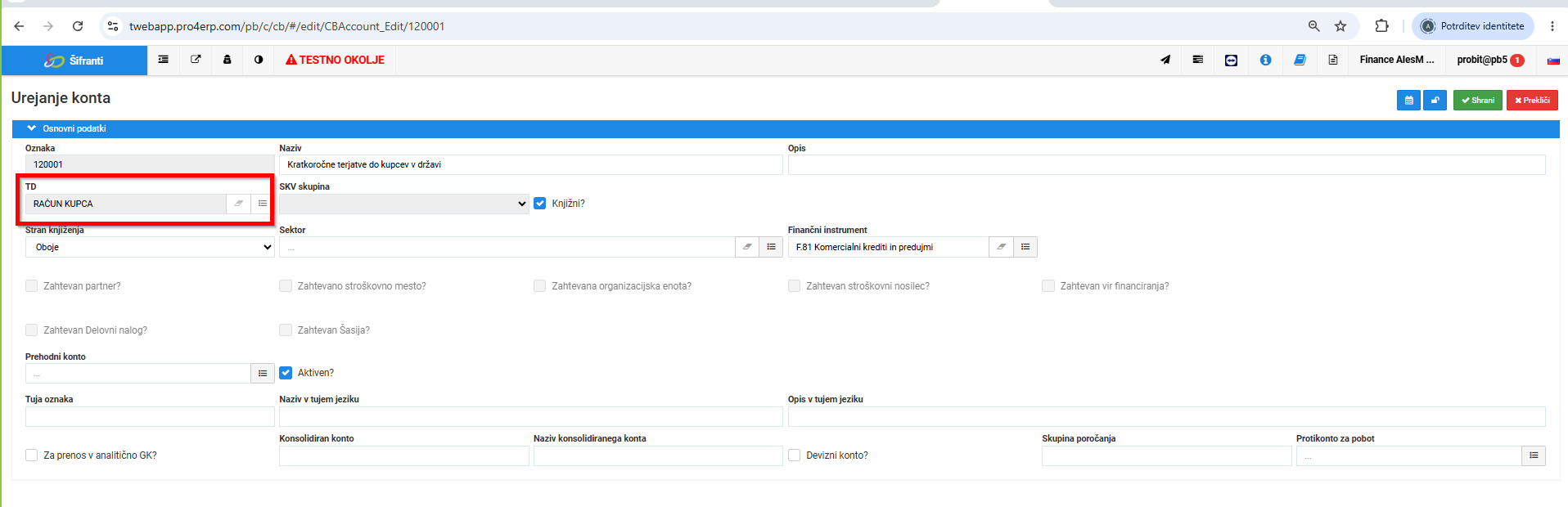Open the browser extensions puzzle icon
Screen dimensions: 1568x507
1382,26
